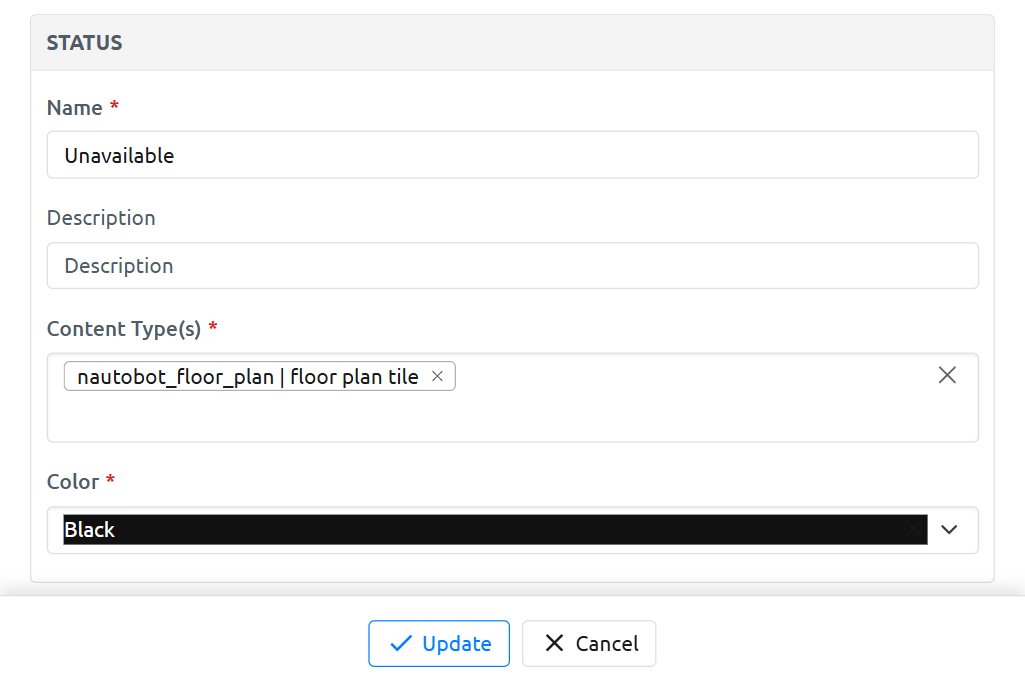Click the Color field label
The width and height of the screenshot is (1025, 690).
(73, 482)
